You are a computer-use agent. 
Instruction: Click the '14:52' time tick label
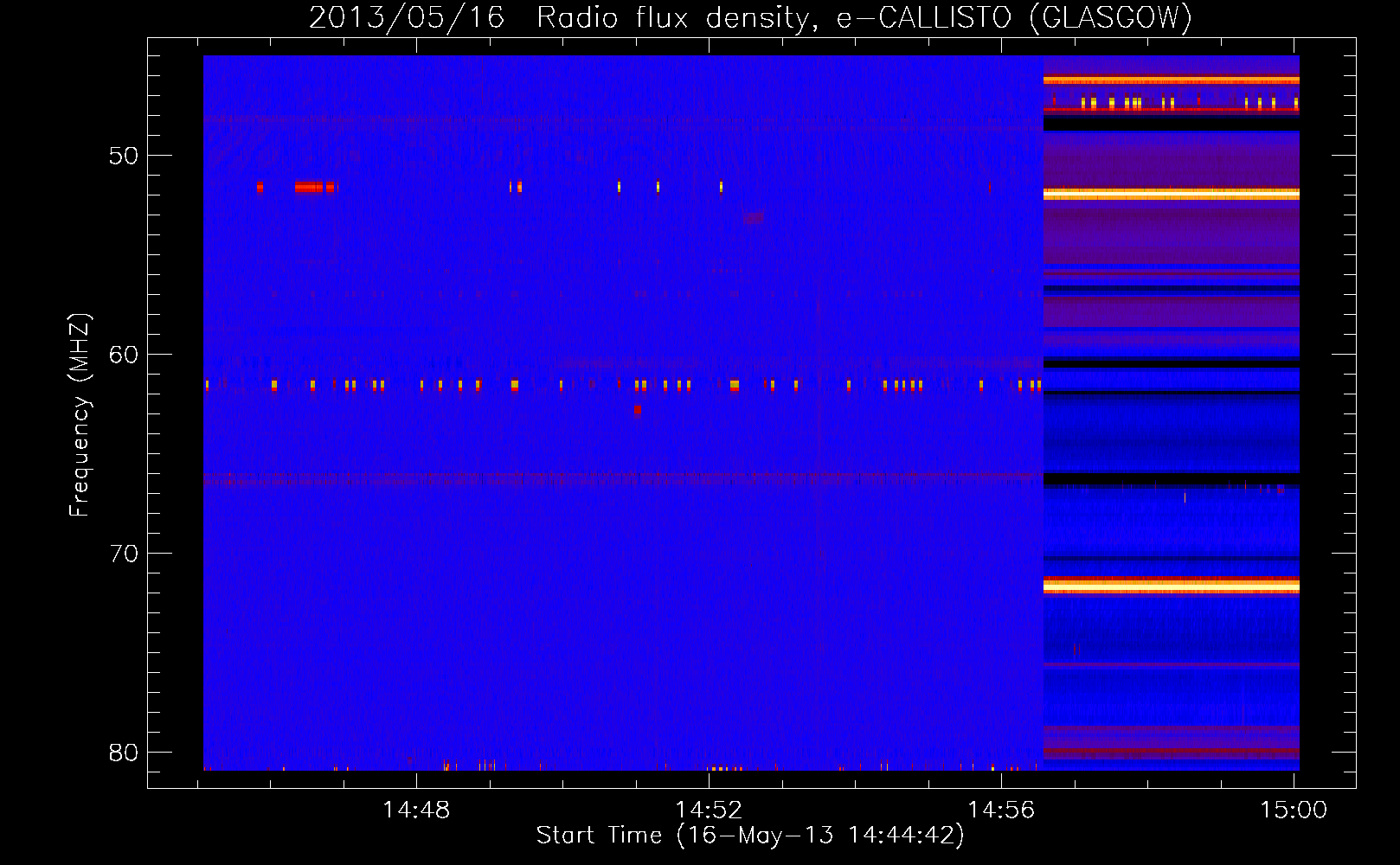click(710, 811)
